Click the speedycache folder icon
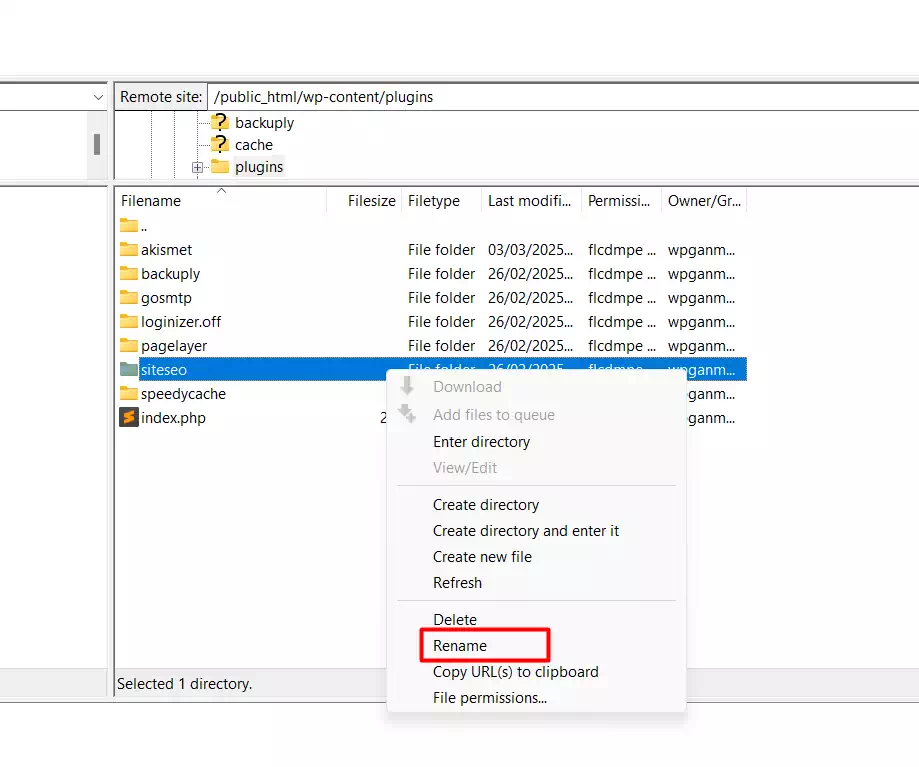 pyautogui.click(x=128, y=394)
